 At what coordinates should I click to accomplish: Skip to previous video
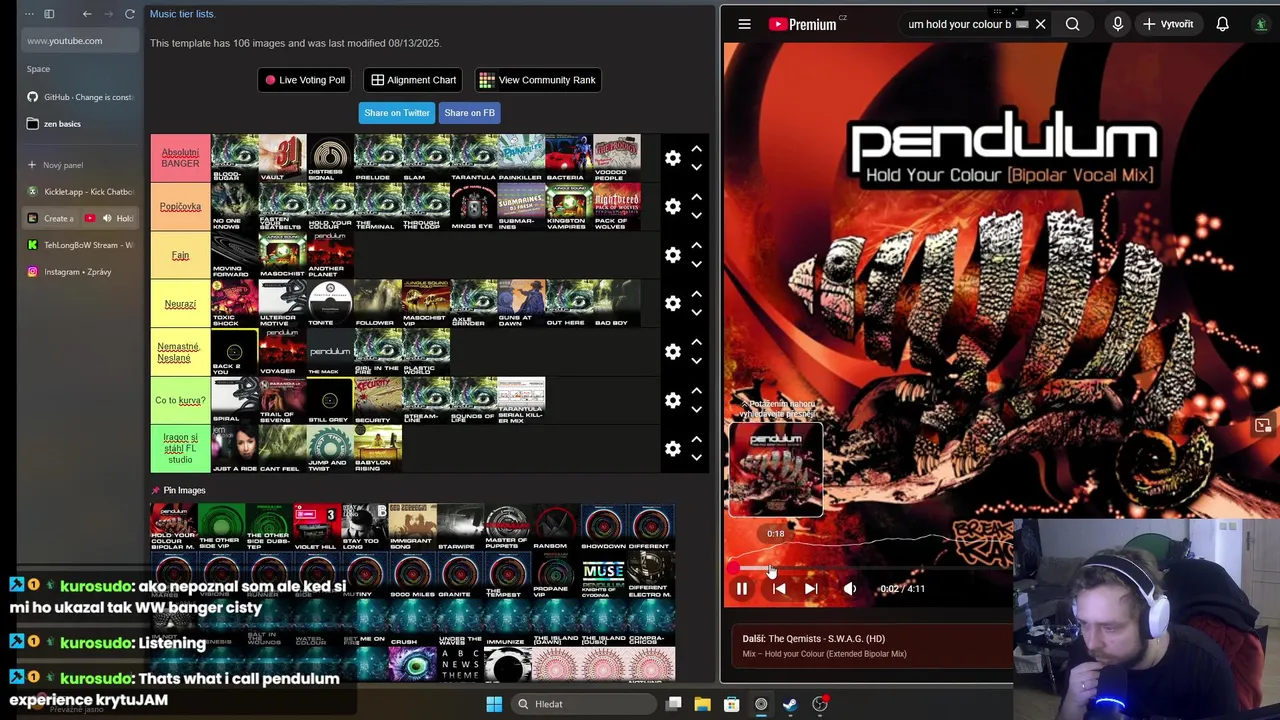(779, 589)
